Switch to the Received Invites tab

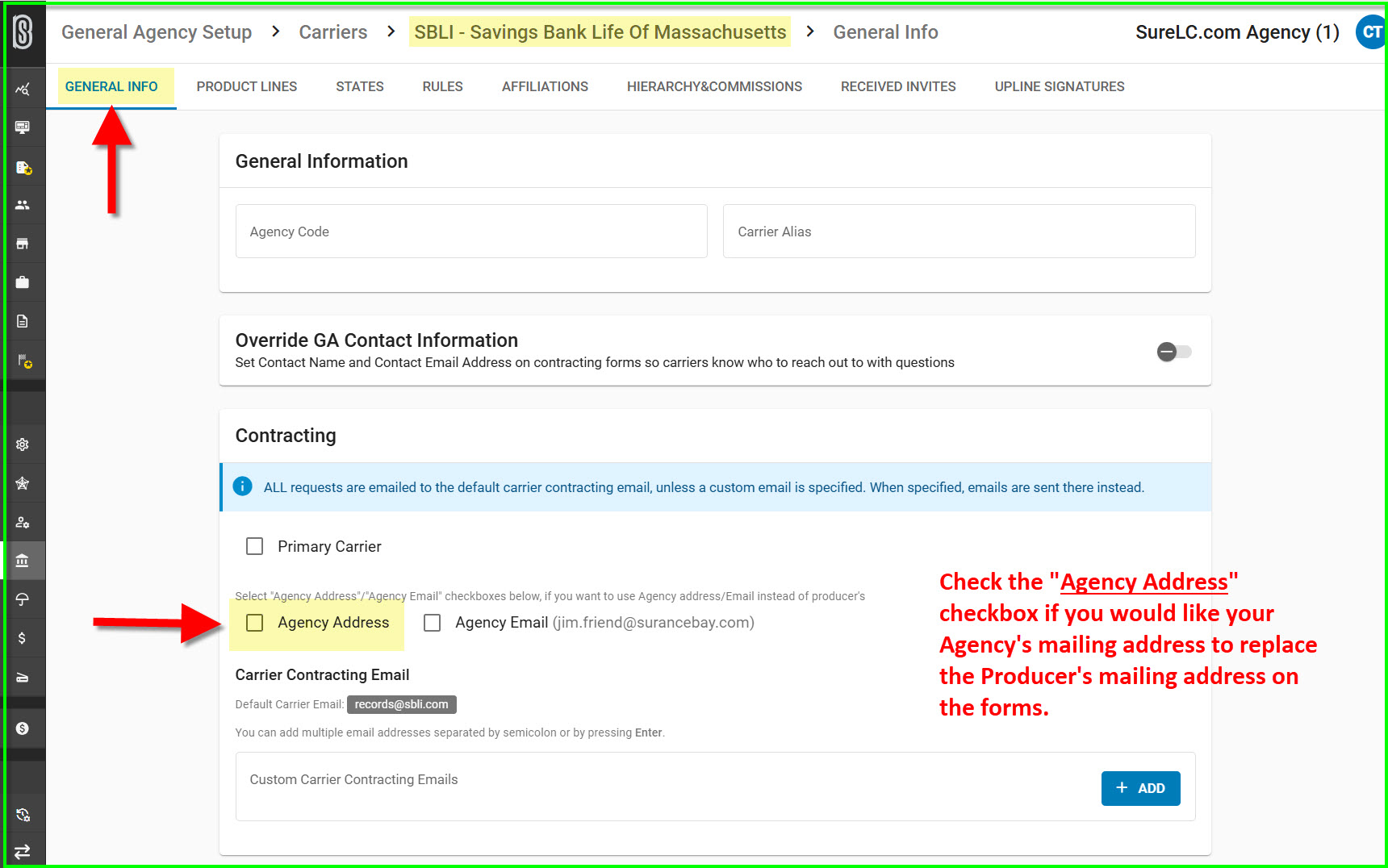click(898, 86)
